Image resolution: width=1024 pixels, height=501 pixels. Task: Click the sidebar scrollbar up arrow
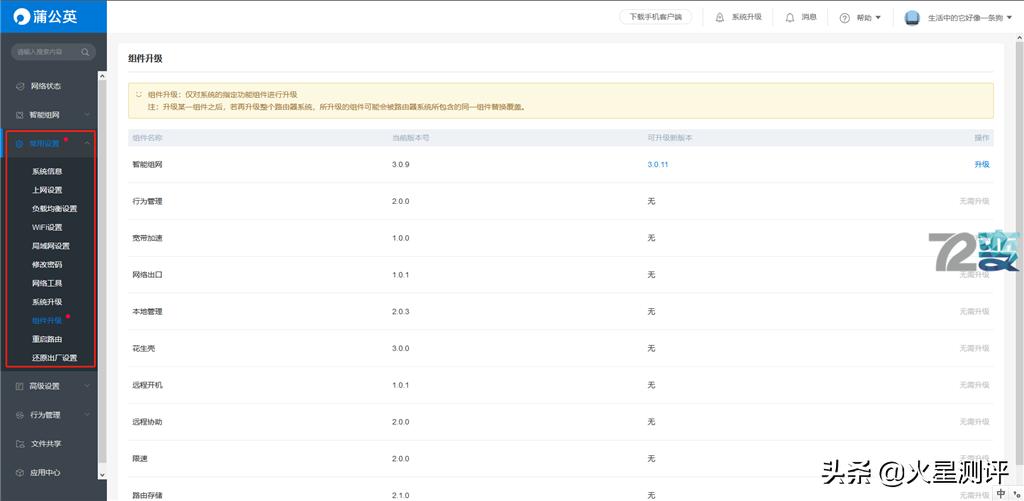point(102,76)
